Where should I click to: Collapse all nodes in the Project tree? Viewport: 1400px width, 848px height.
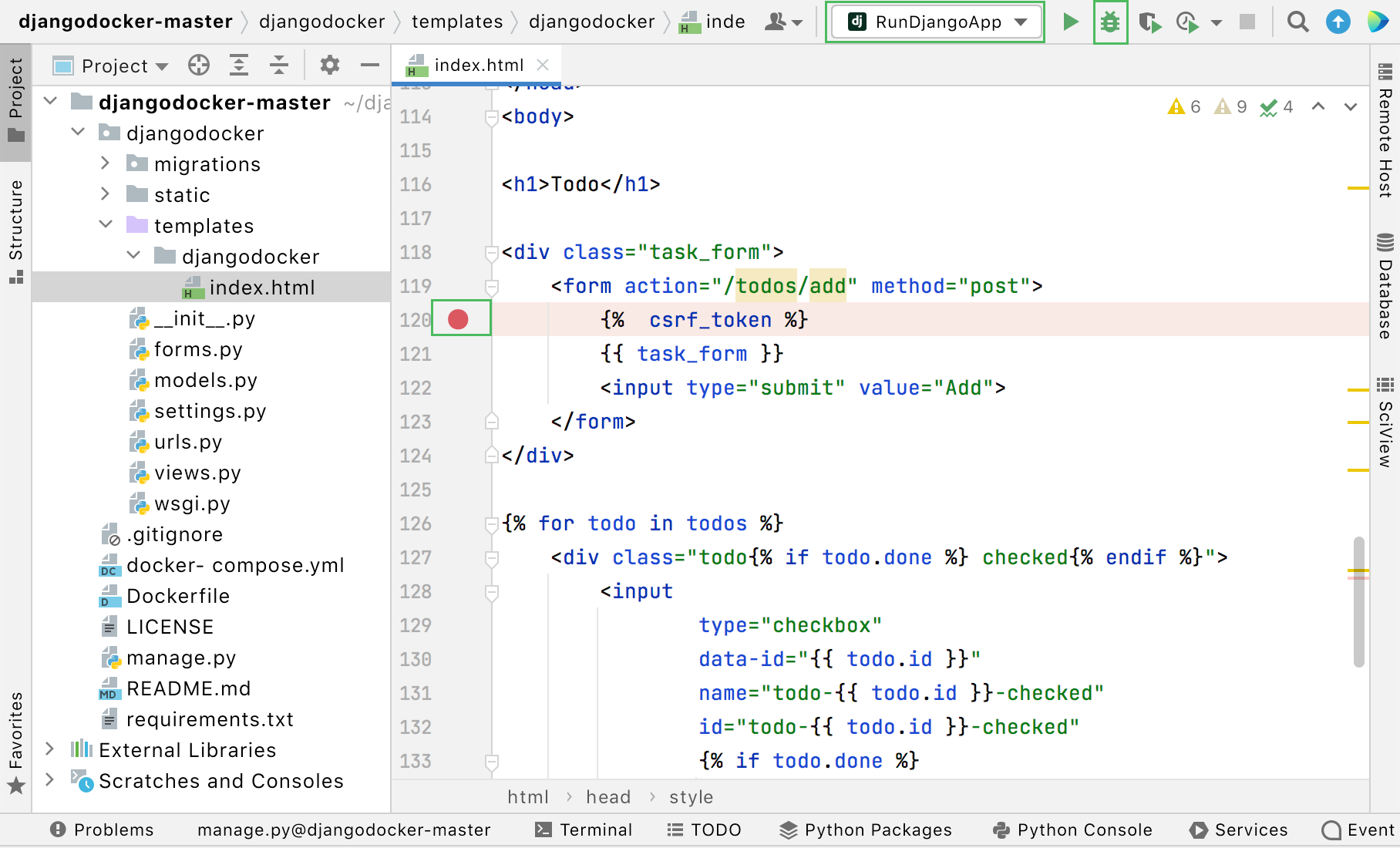(279, 65)
